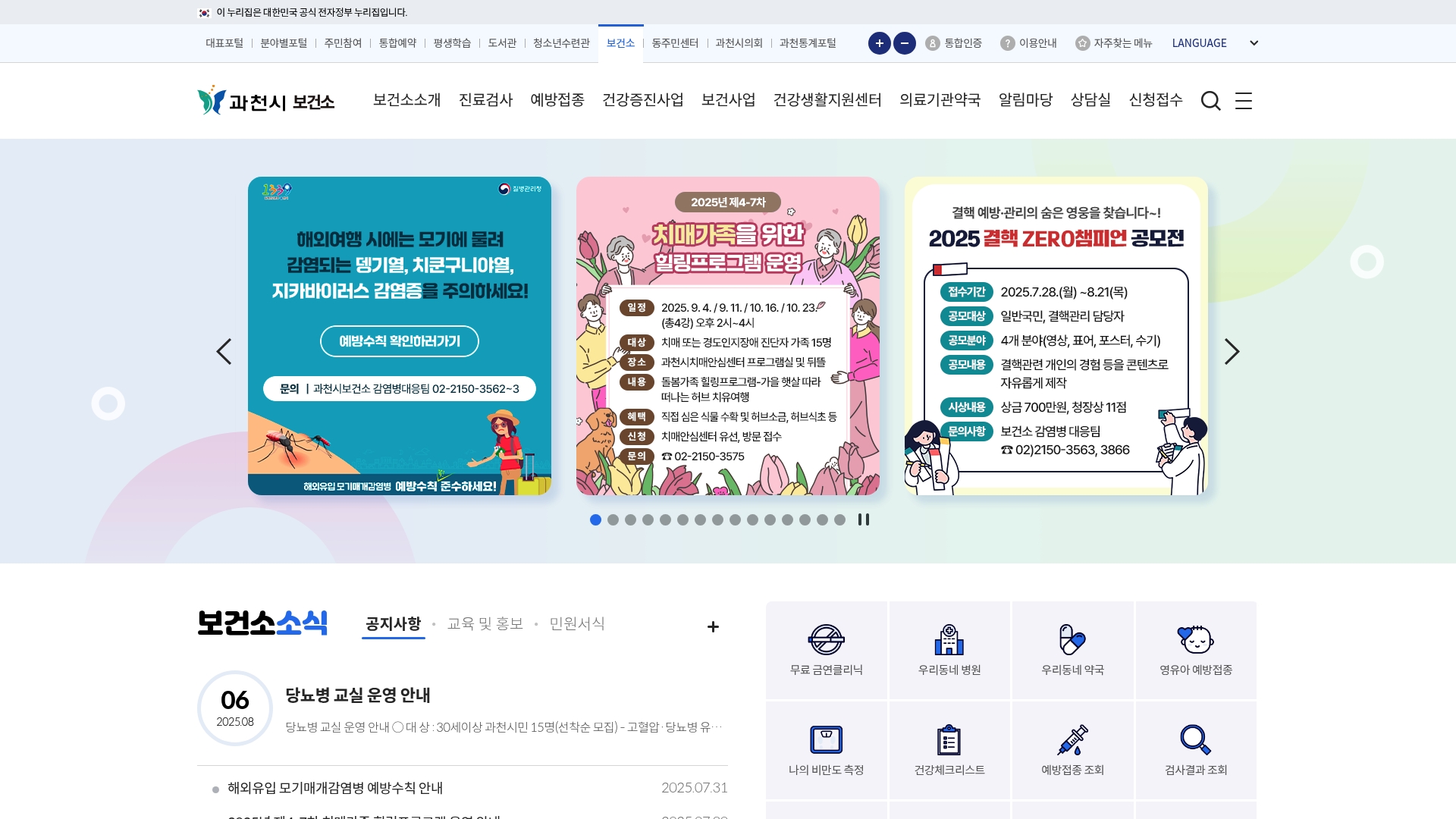Open the 건강생활지원센터 menu
This screenshot has height=819, width=1456.
827,100
